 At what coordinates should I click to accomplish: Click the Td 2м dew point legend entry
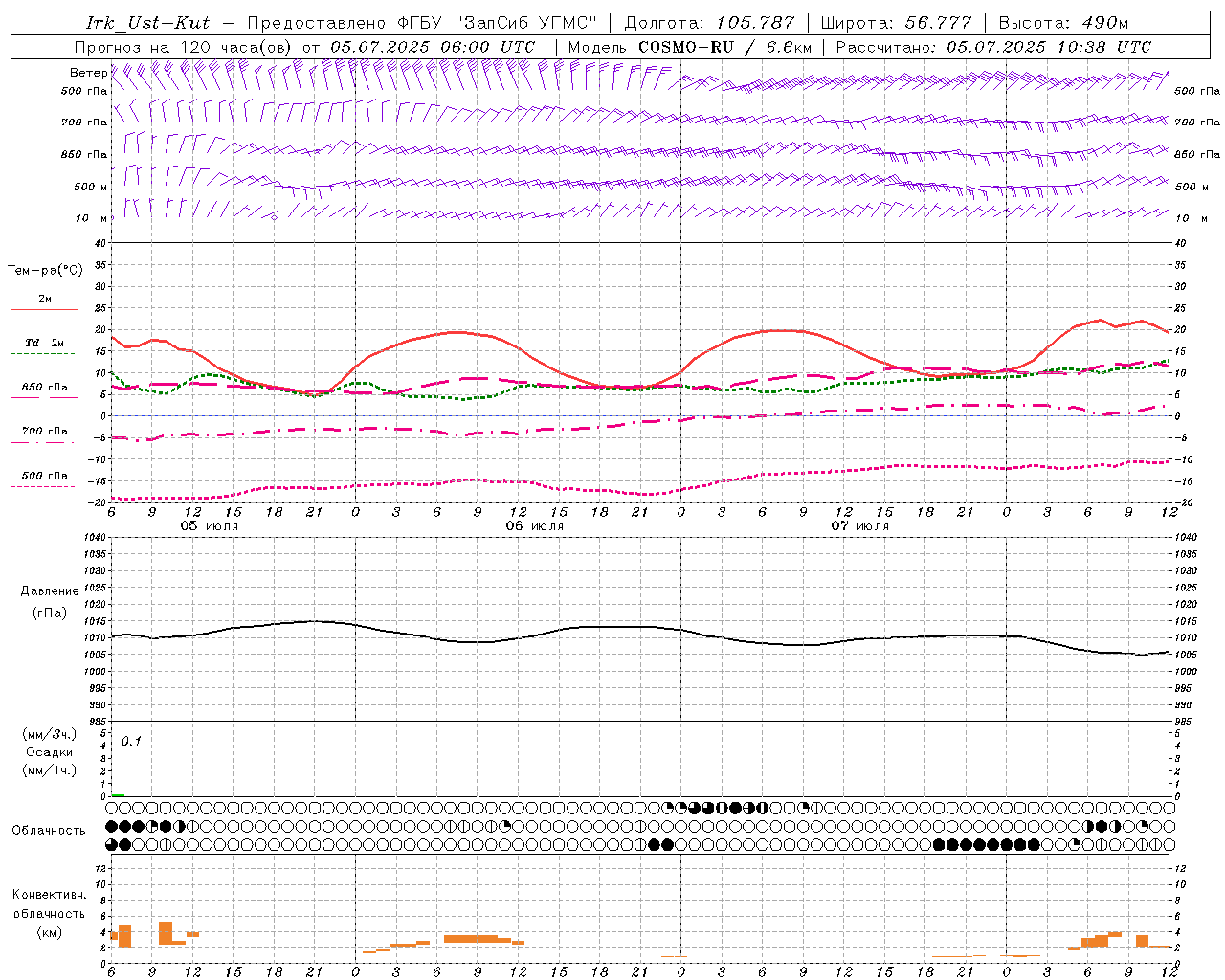point(45,343)
